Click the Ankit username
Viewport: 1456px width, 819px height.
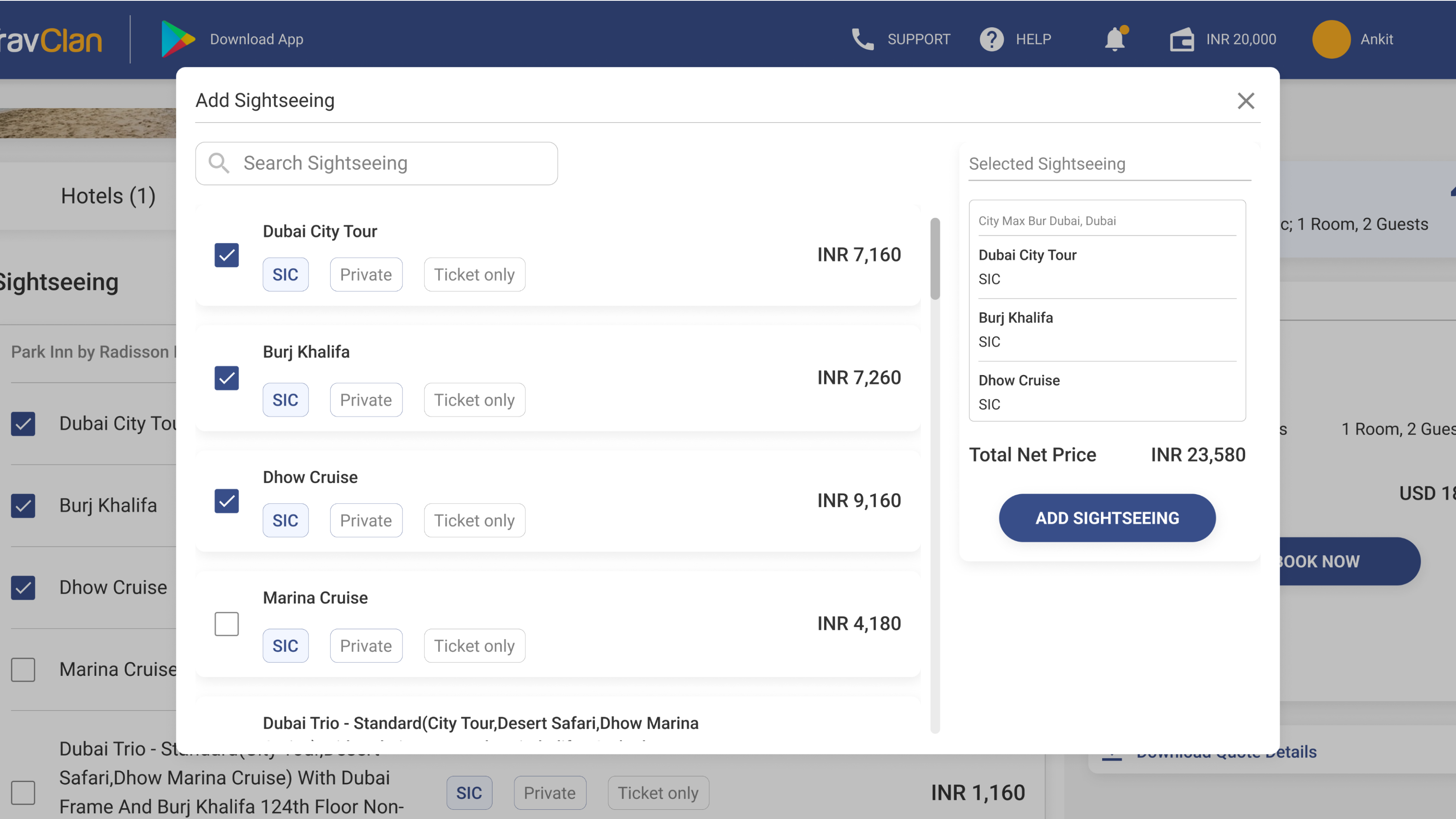(x=1376, y=39)
